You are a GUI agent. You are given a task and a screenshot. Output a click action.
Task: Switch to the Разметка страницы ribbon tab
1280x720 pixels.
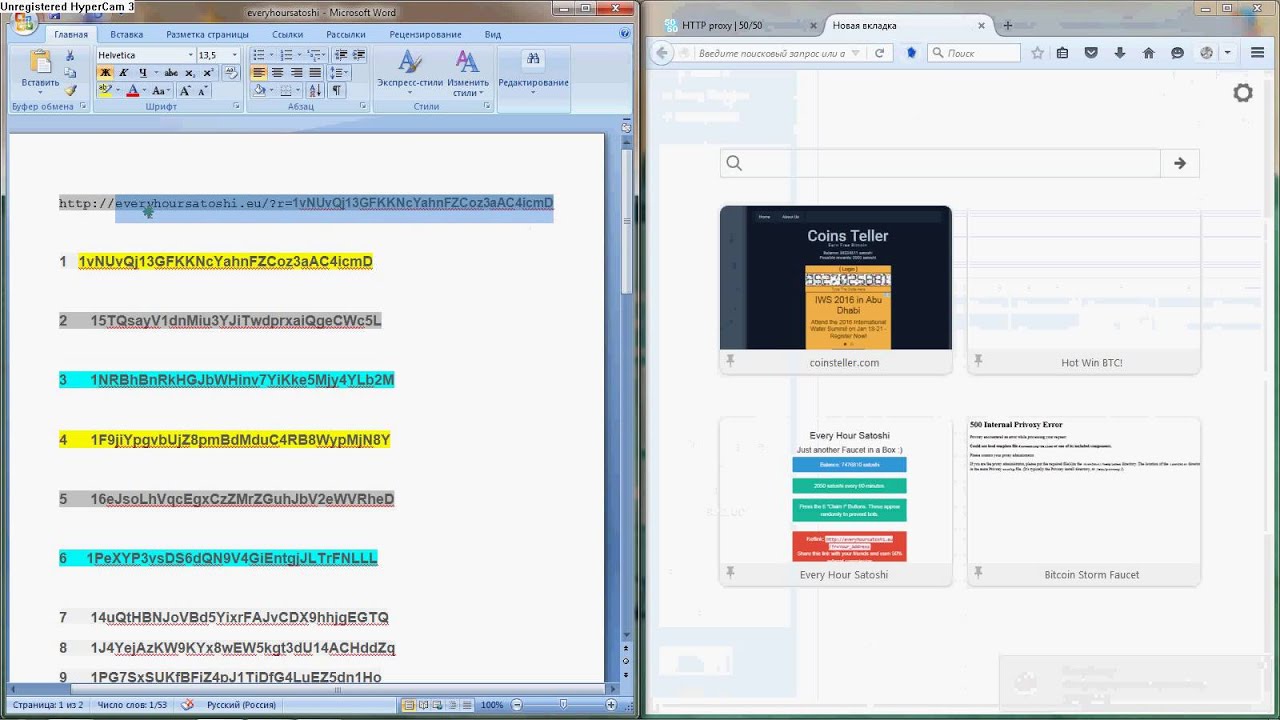(207, 34)
